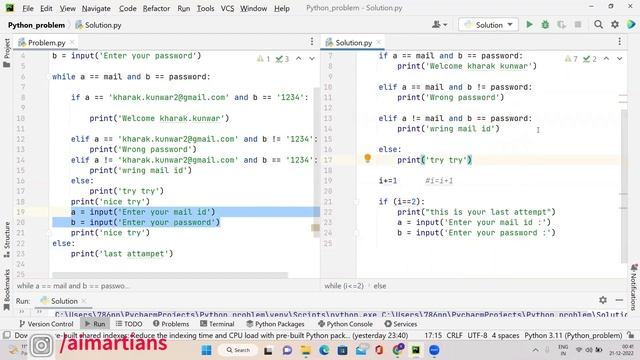Open the Python Packages tool window

point(276,324)
